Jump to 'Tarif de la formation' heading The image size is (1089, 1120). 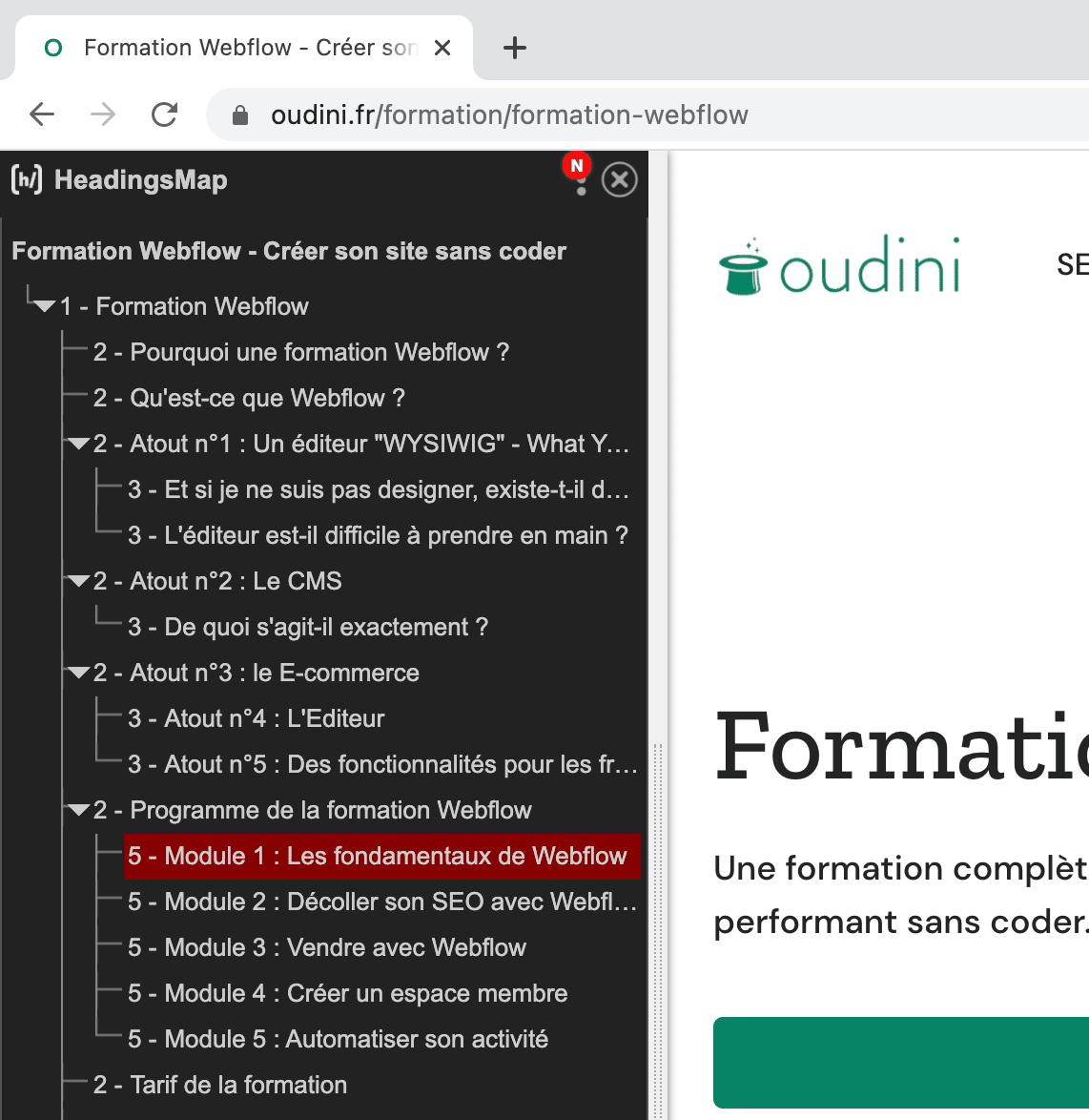tap(220, 1085)
